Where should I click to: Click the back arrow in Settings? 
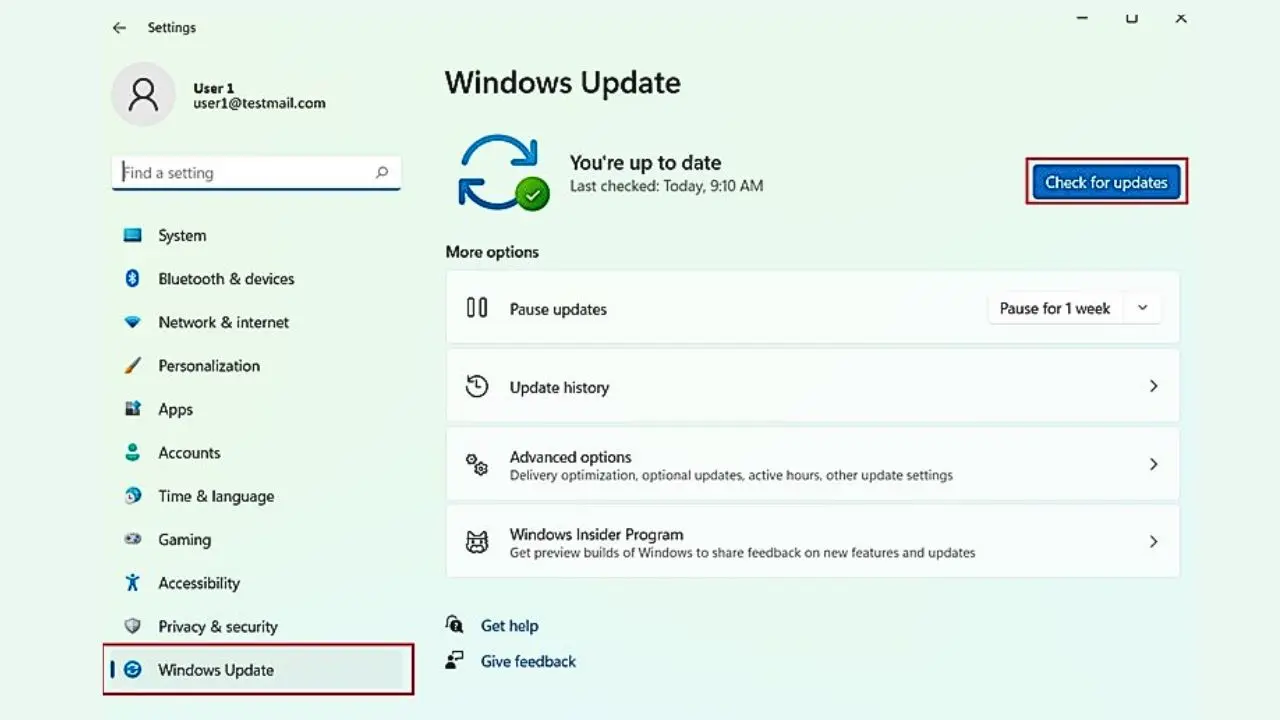[x=119, y=28]
